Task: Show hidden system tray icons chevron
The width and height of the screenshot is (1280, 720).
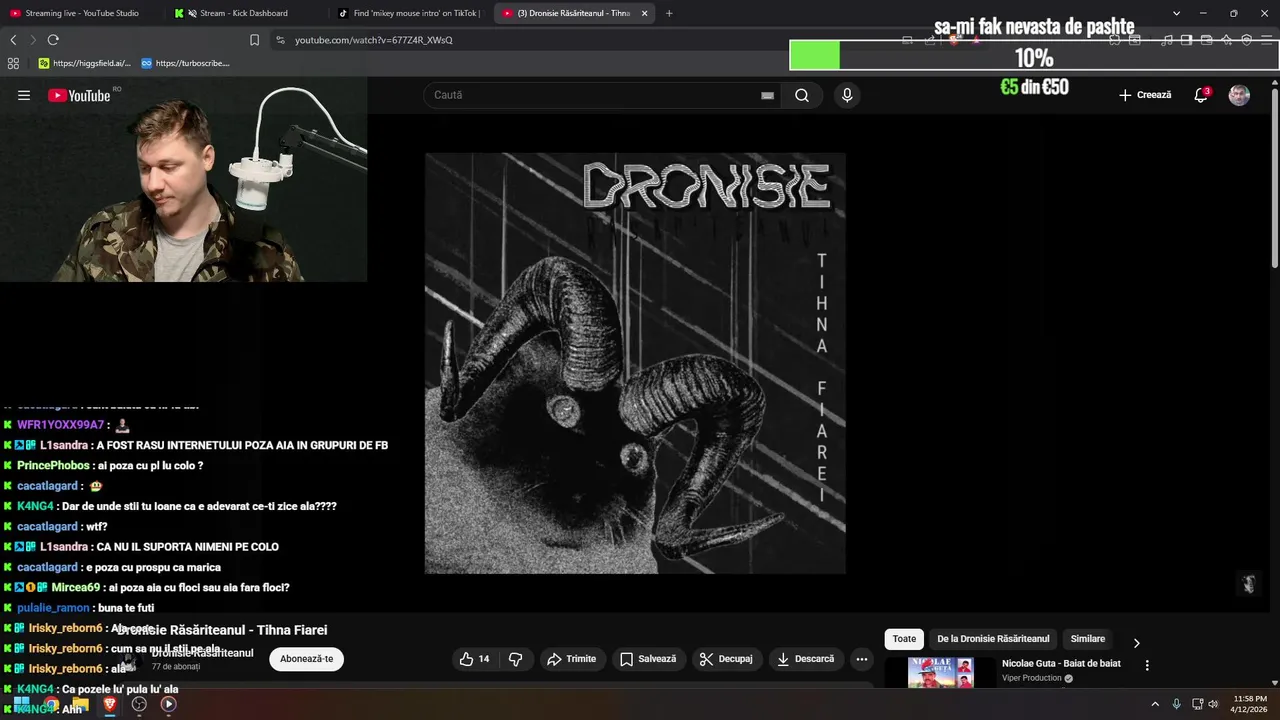Action: tap(1155, 704)
